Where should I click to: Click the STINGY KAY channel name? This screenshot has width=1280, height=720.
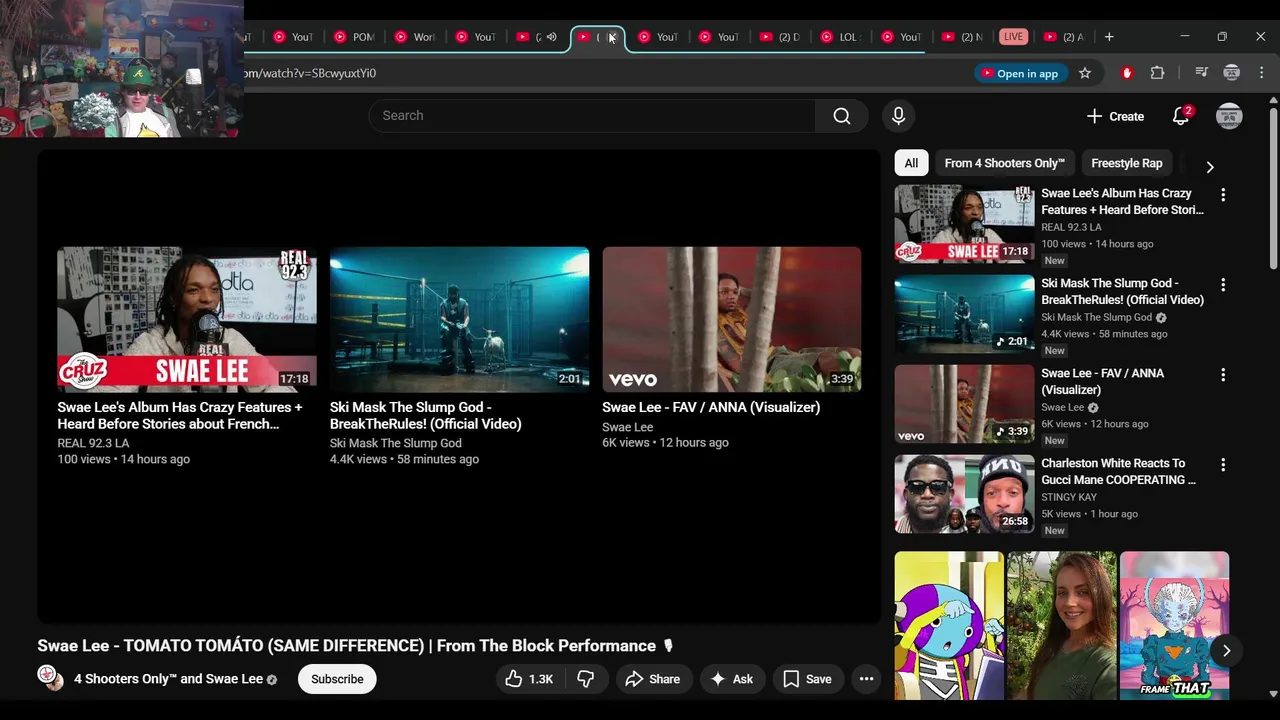[1069, 497]
